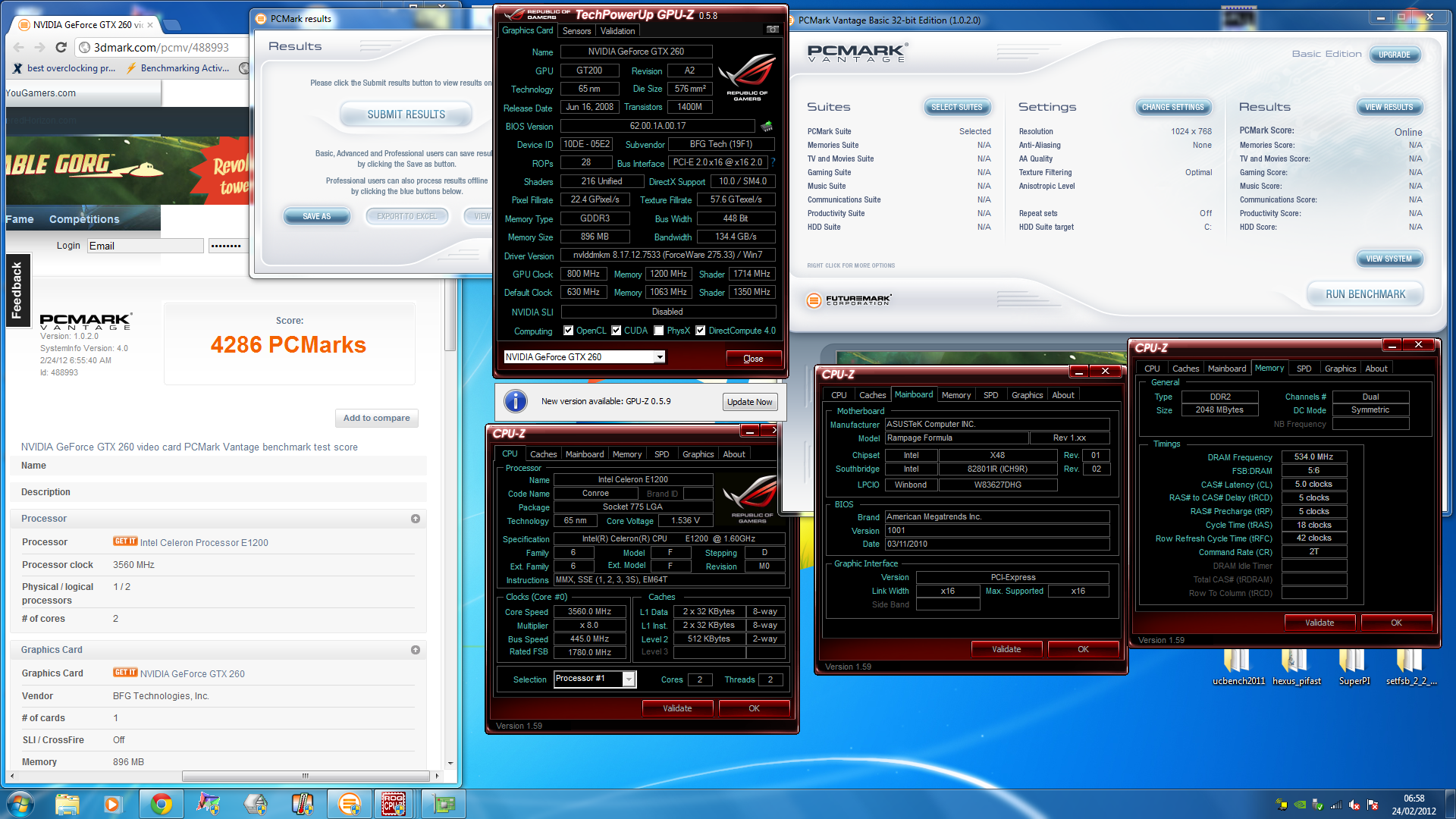The image size is (1456, 819).
Task: Toggle the DirectCompute 4.0 checkbox
Action: click(701, 331)
